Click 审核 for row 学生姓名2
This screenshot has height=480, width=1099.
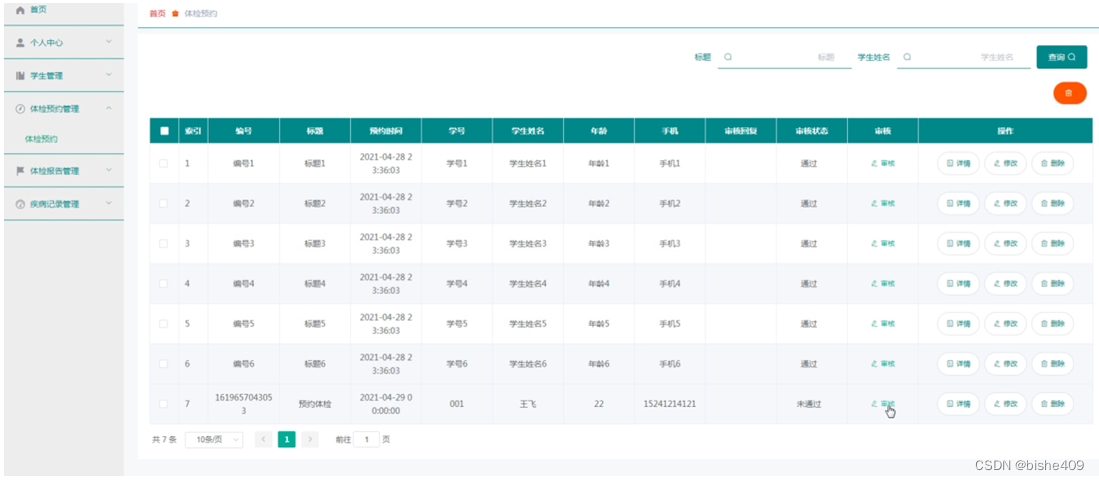pos(882,203)
